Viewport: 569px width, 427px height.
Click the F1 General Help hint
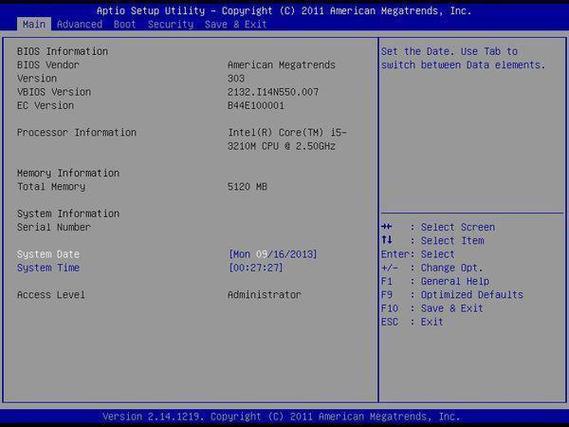pyautogui.click(x=435, y=281)
